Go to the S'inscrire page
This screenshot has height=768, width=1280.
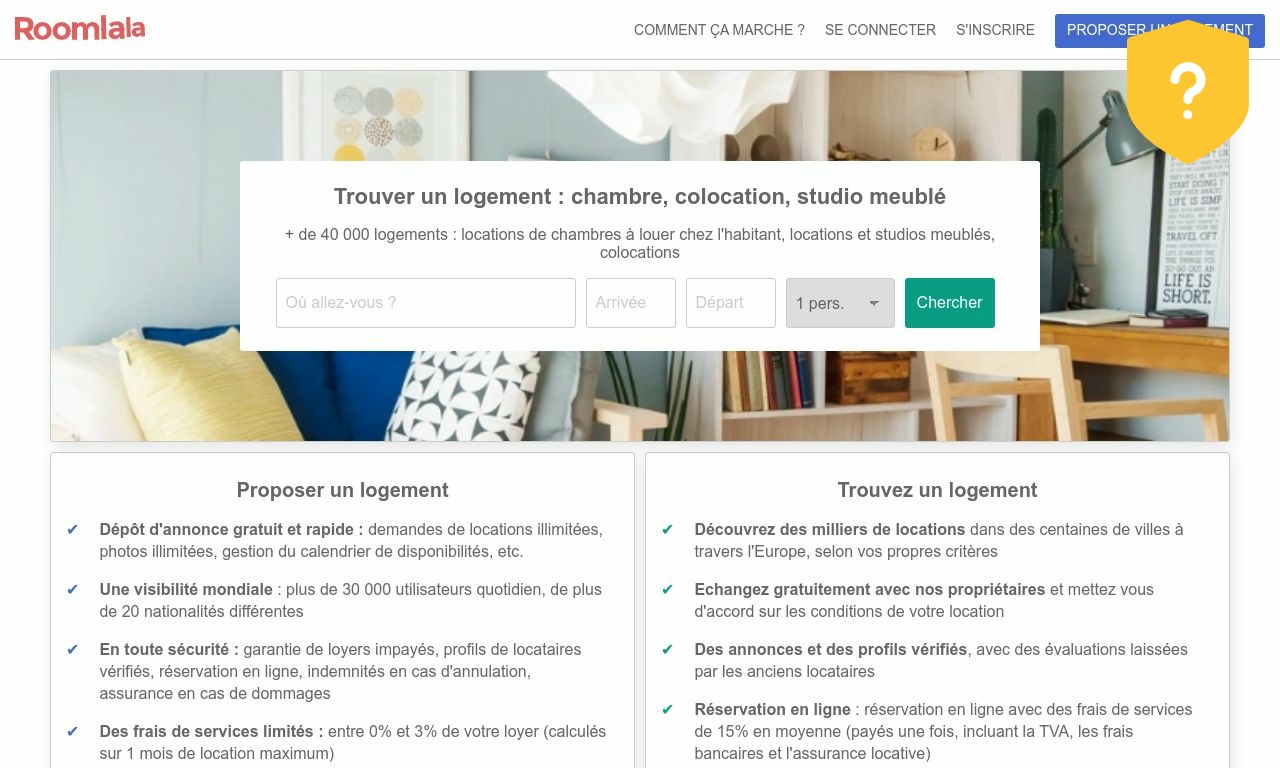(995, 30)
